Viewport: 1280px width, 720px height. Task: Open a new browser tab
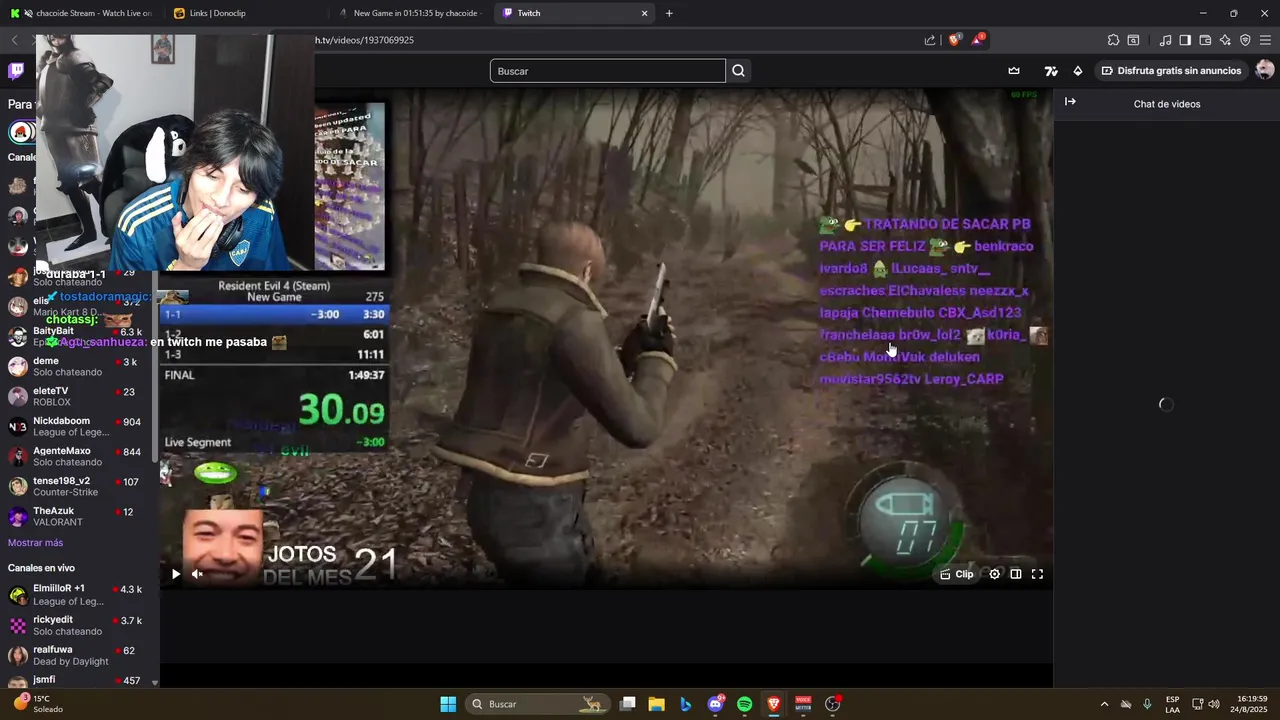click(x=669, y=13)
